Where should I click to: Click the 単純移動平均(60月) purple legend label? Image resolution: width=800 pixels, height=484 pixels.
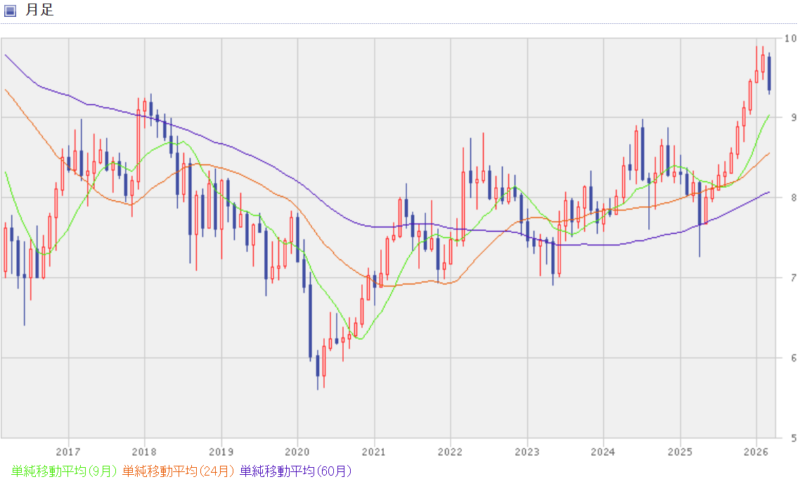point(296,471)
